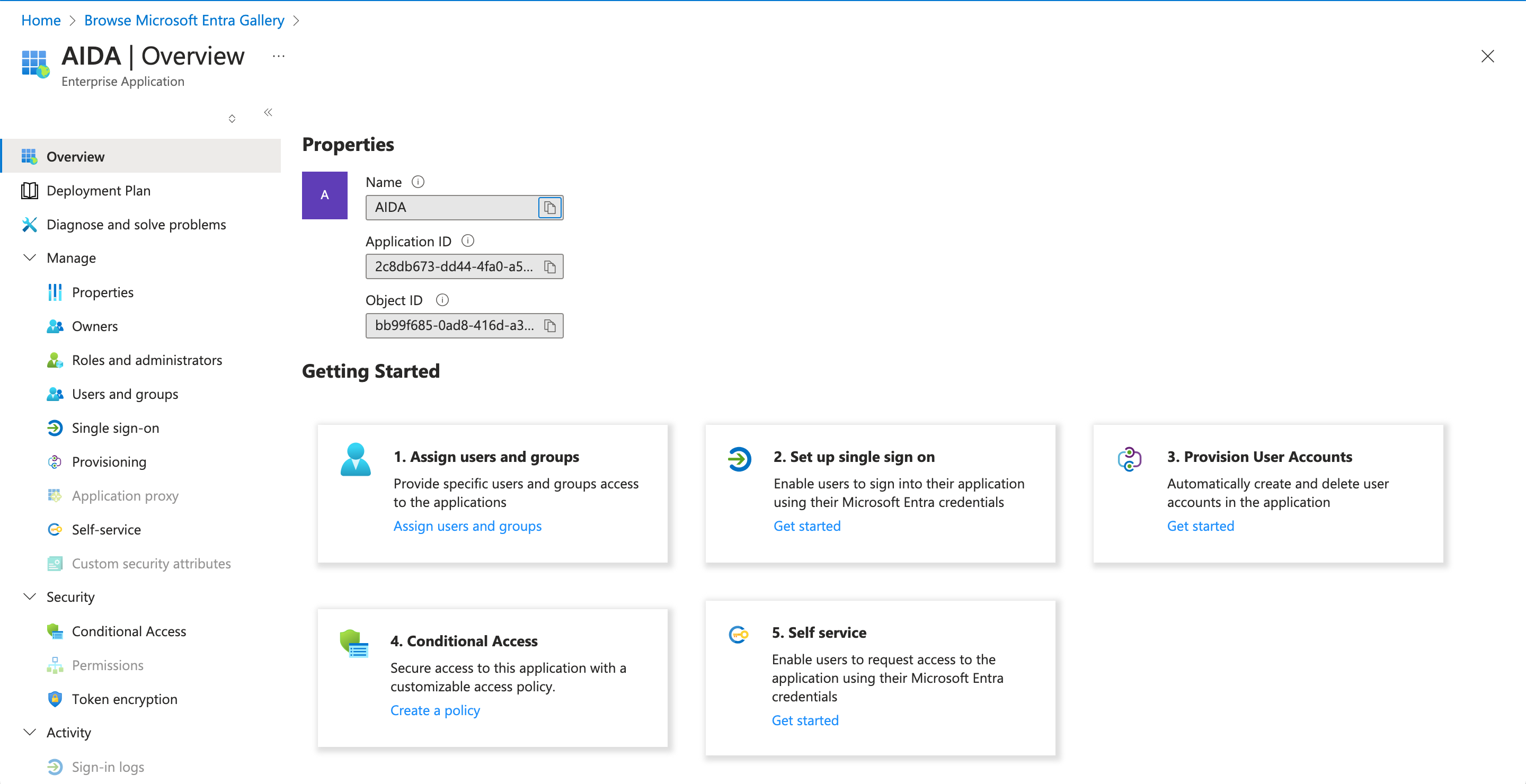Collapse the Security section
Image resolution: width=1526 pixels, height=784 pixels.
pos(30,596)
